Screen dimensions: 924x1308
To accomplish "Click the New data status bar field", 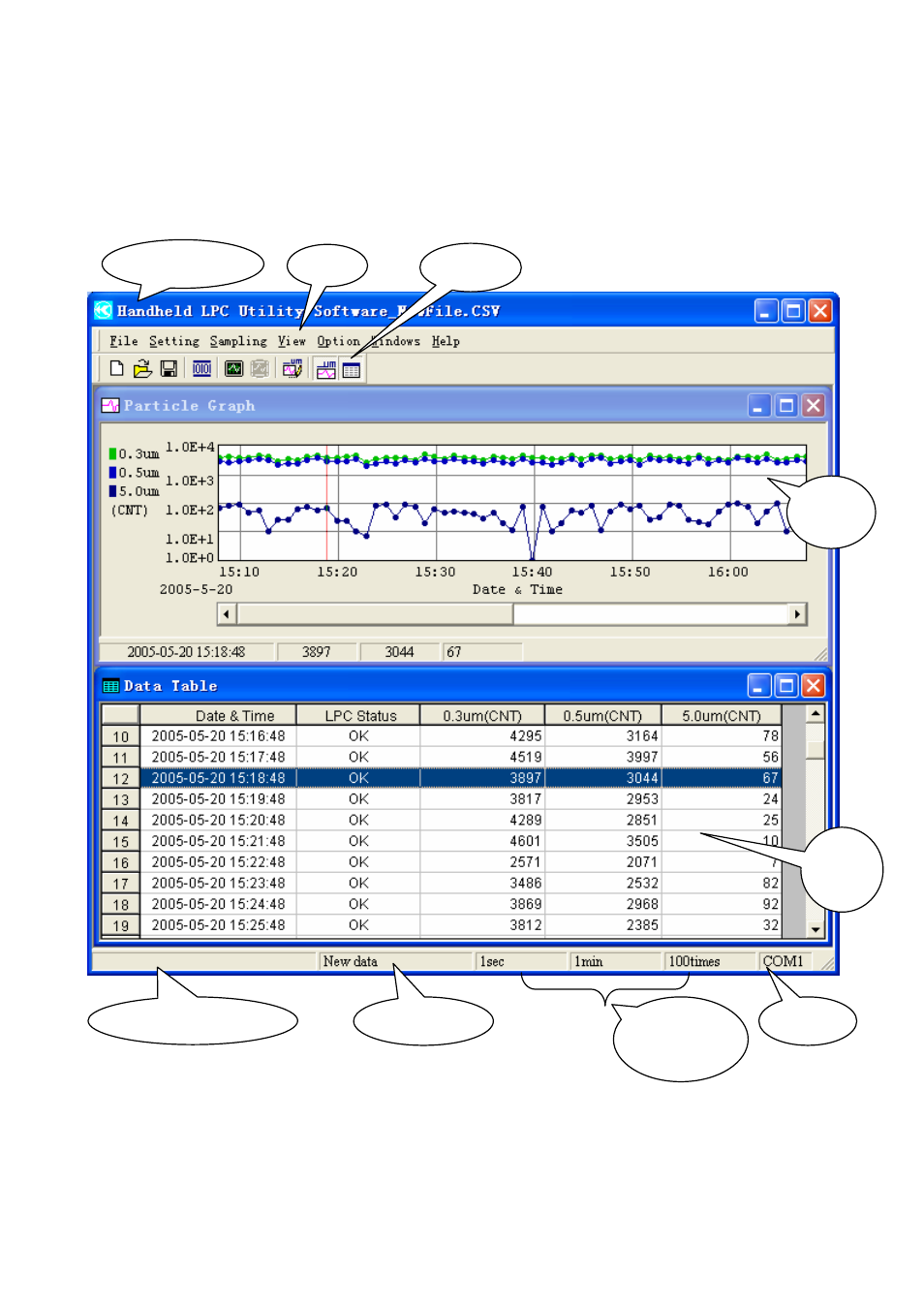I will [x=396, y=961].
